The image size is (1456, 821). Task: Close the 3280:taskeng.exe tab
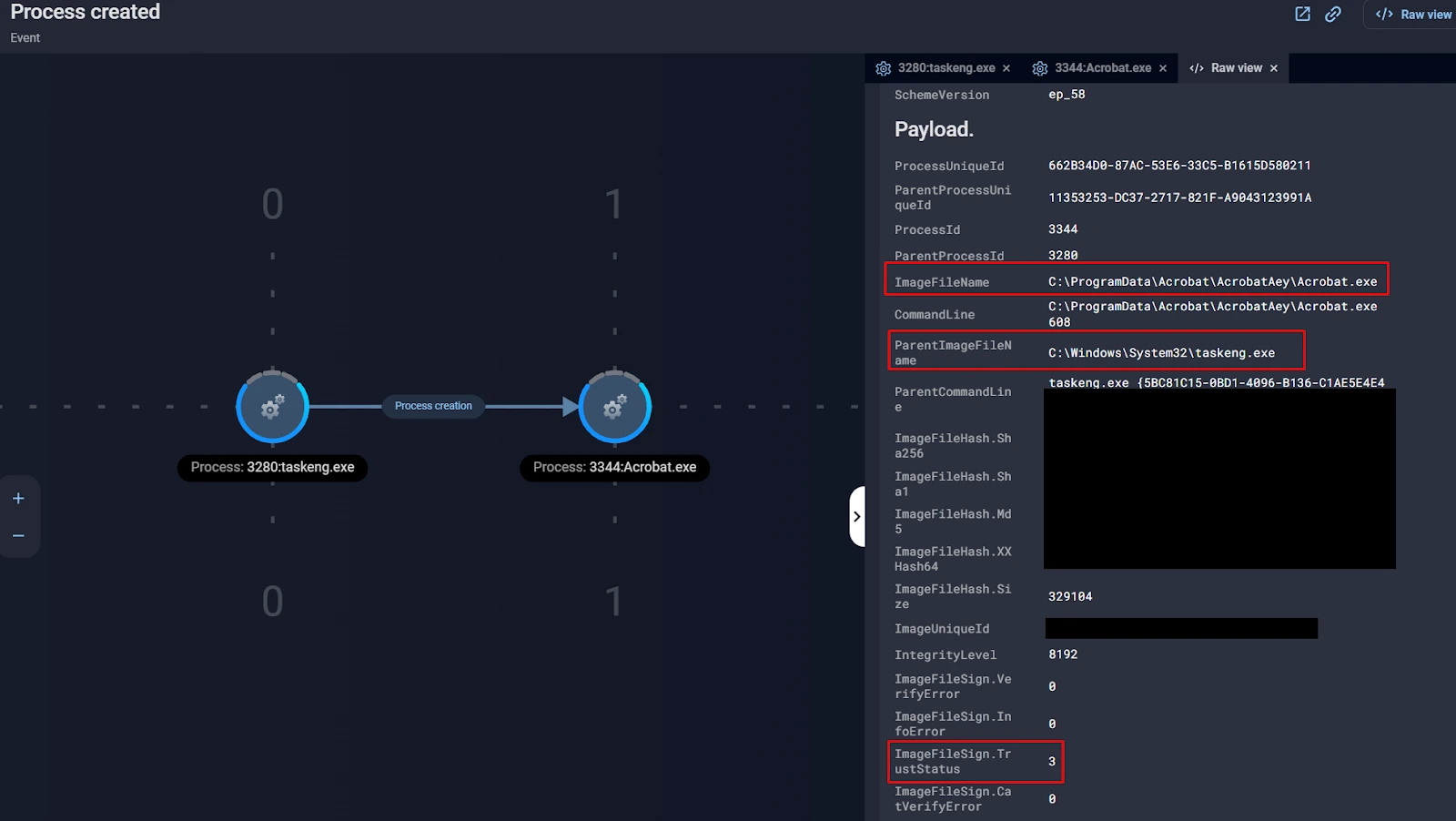pos(1006,68)
